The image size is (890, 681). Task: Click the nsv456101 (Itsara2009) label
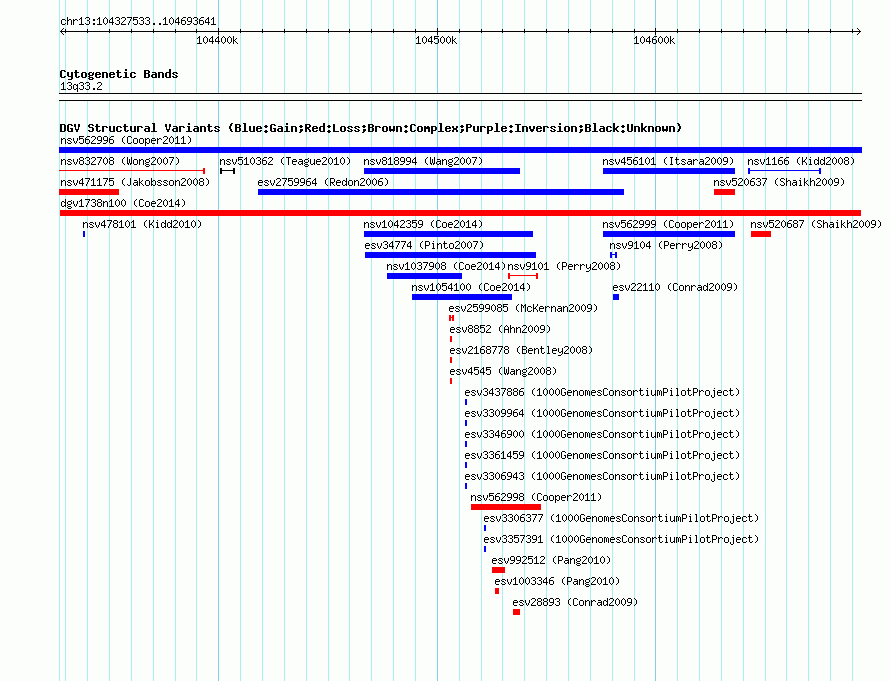[668, 161]
